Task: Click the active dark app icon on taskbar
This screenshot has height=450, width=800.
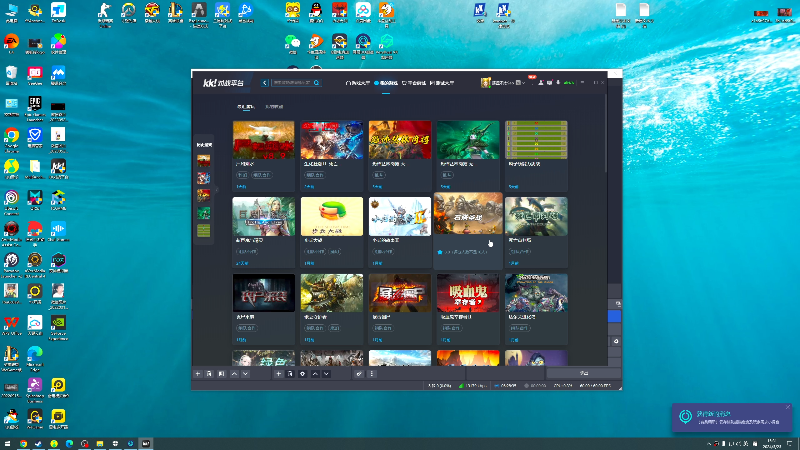Action: click(x=146, y=444)
